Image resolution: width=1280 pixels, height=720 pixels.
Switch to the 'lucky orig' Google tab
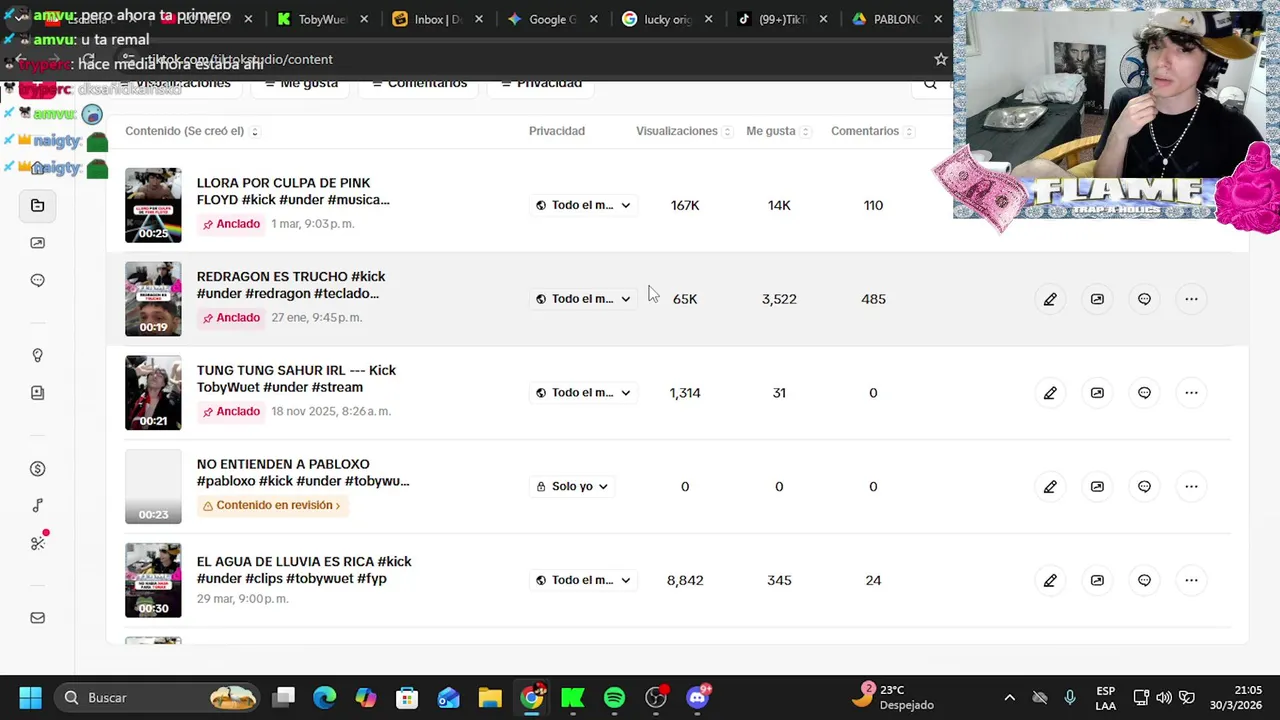tap(667, 19)
